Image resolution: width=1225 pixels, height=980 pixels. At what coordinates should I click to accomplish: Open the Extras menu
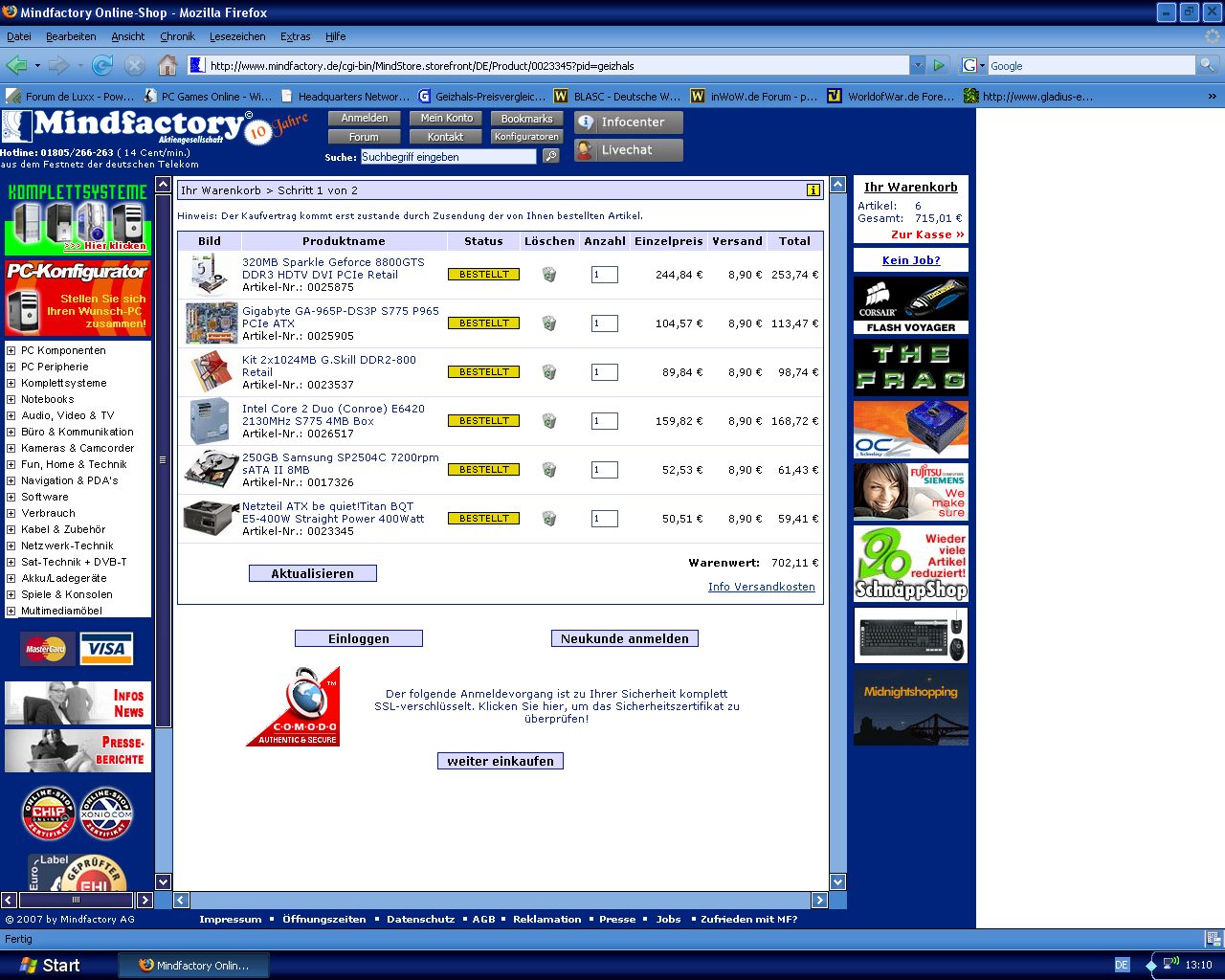pos(296,36)
